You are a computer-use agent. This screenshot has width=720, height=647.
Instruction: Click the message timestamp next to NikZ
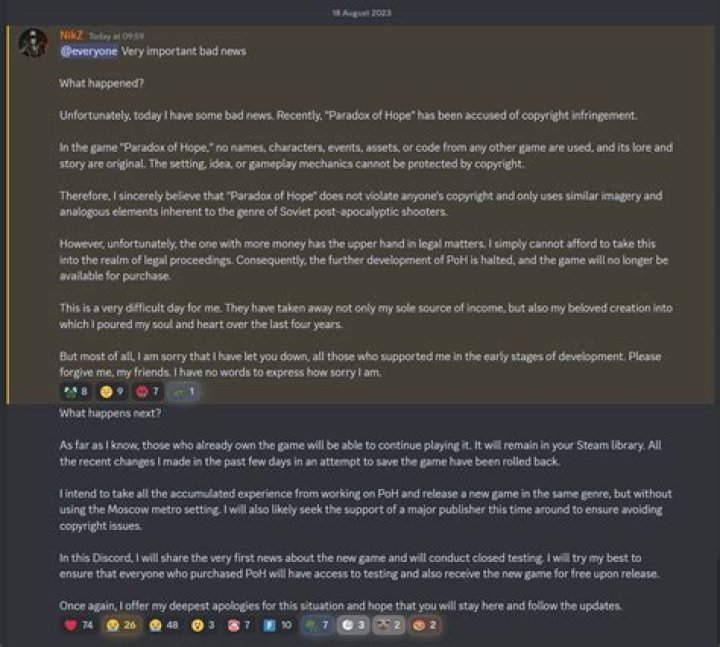[116, 36]
